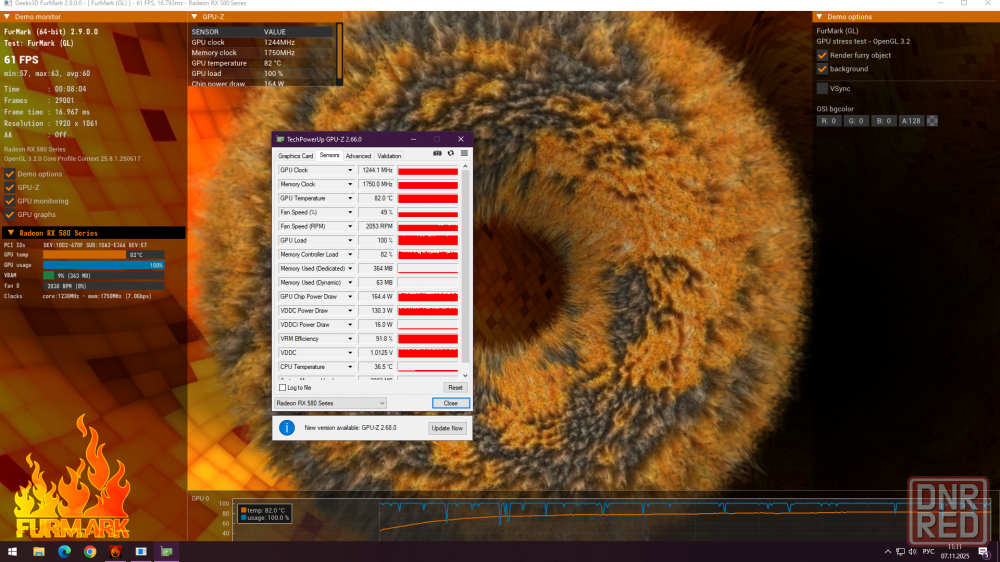Check the Log to file box
1000x562 pixels.
tap(282, 387)
